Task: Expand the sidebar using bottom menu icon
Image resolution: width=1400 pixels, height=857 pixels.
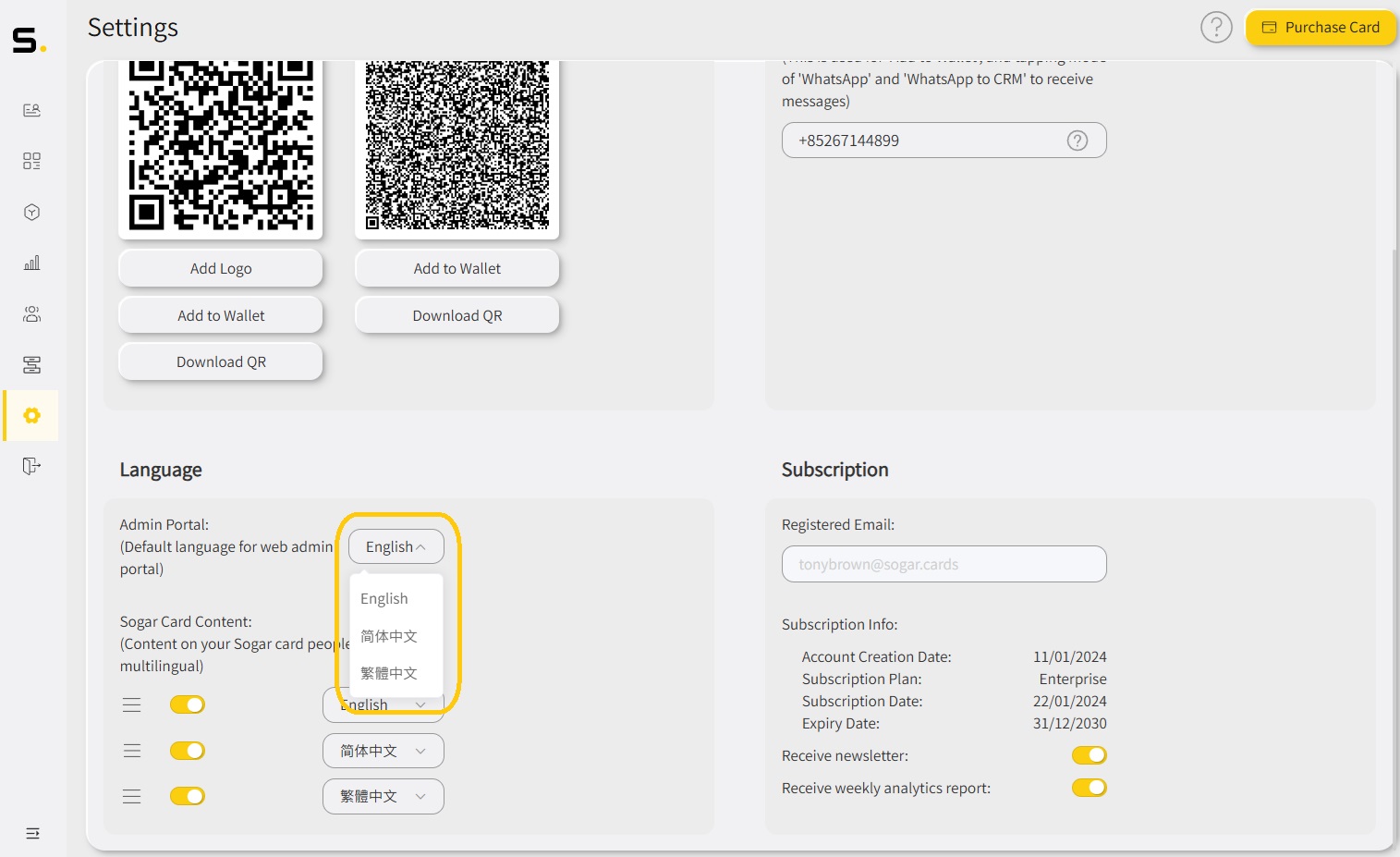Action: pos(32,833)
